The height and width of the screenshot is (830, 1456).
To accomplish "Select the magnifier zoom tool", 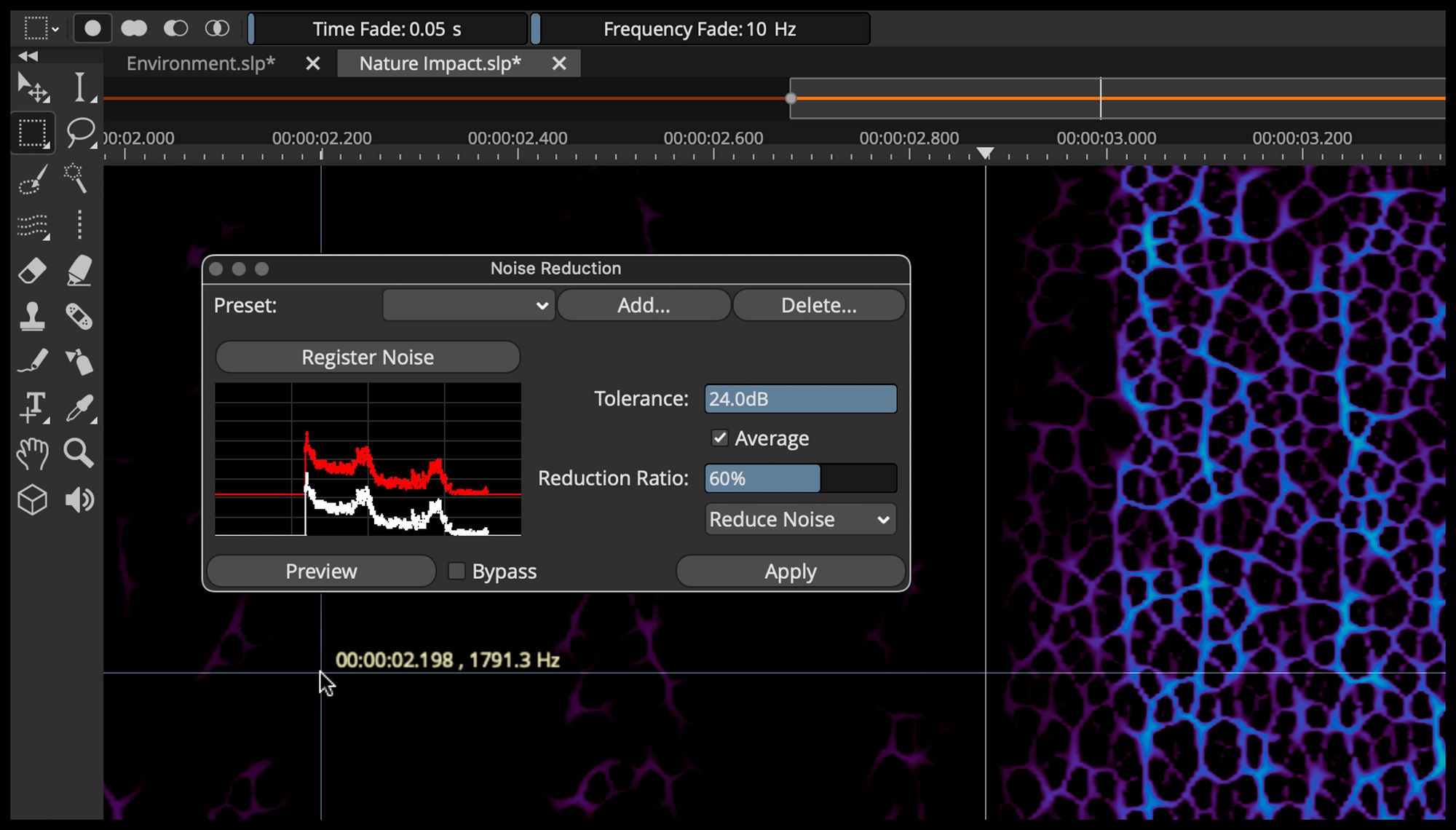I will pos(78,453).
